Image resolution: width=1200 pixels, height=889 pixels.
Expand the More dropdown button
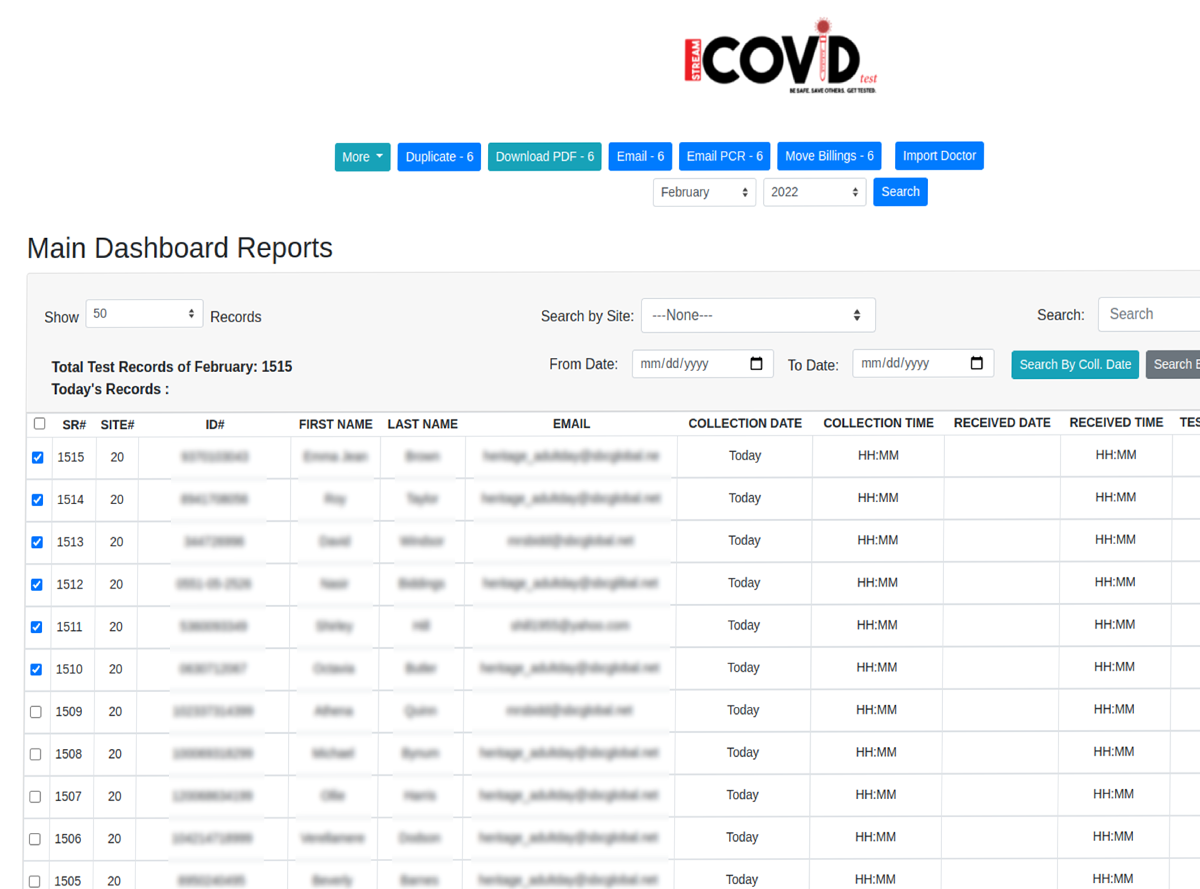tap(362, 157)
